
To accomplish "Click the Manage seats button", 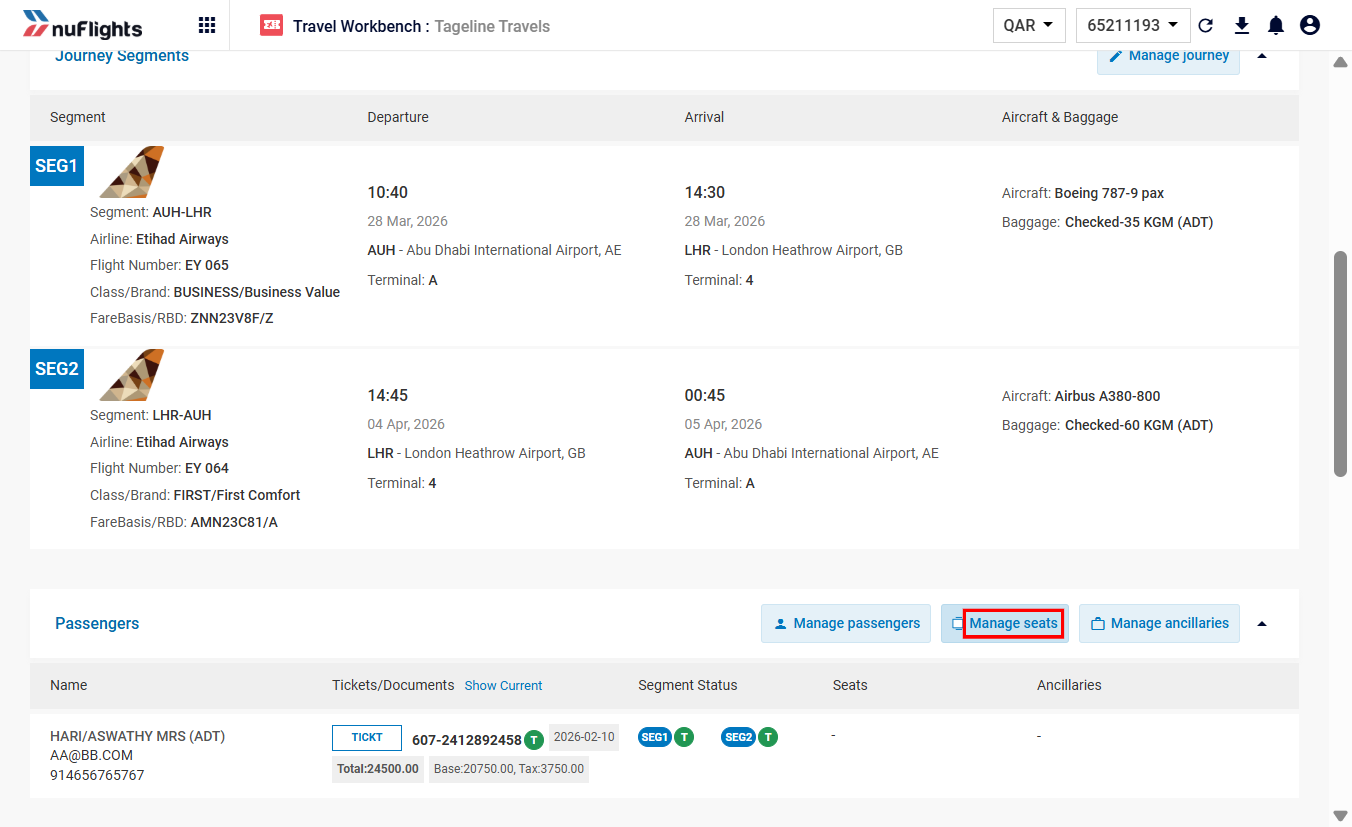I will coord(1005,623).
